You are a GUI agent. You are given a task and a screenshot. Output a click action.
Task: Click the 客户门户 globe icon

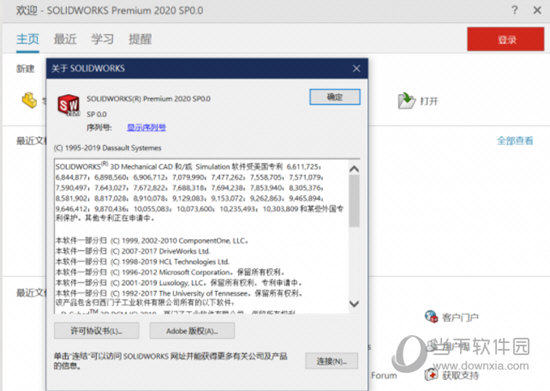[x=431, y=317]
